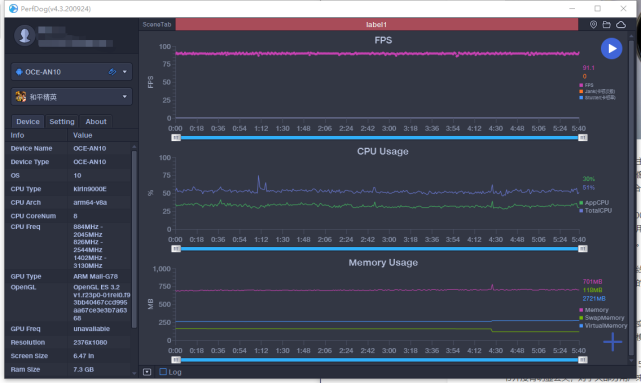Click CPU Usage chart left slider handle
This screenshot has width=641, height=383.
(176, 249)
